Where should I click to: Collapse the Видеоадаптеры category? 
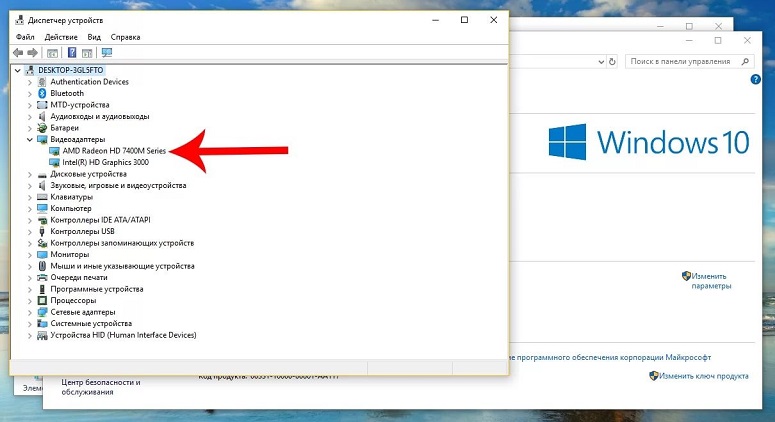(30, 139)
